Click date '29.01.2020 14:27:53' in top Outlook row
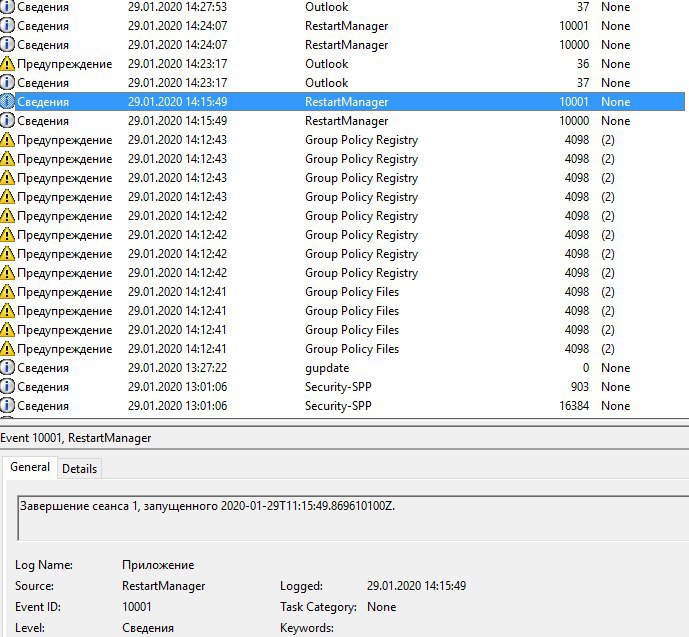The height and width of the screenshot is (637, 689). click(178, 7)
